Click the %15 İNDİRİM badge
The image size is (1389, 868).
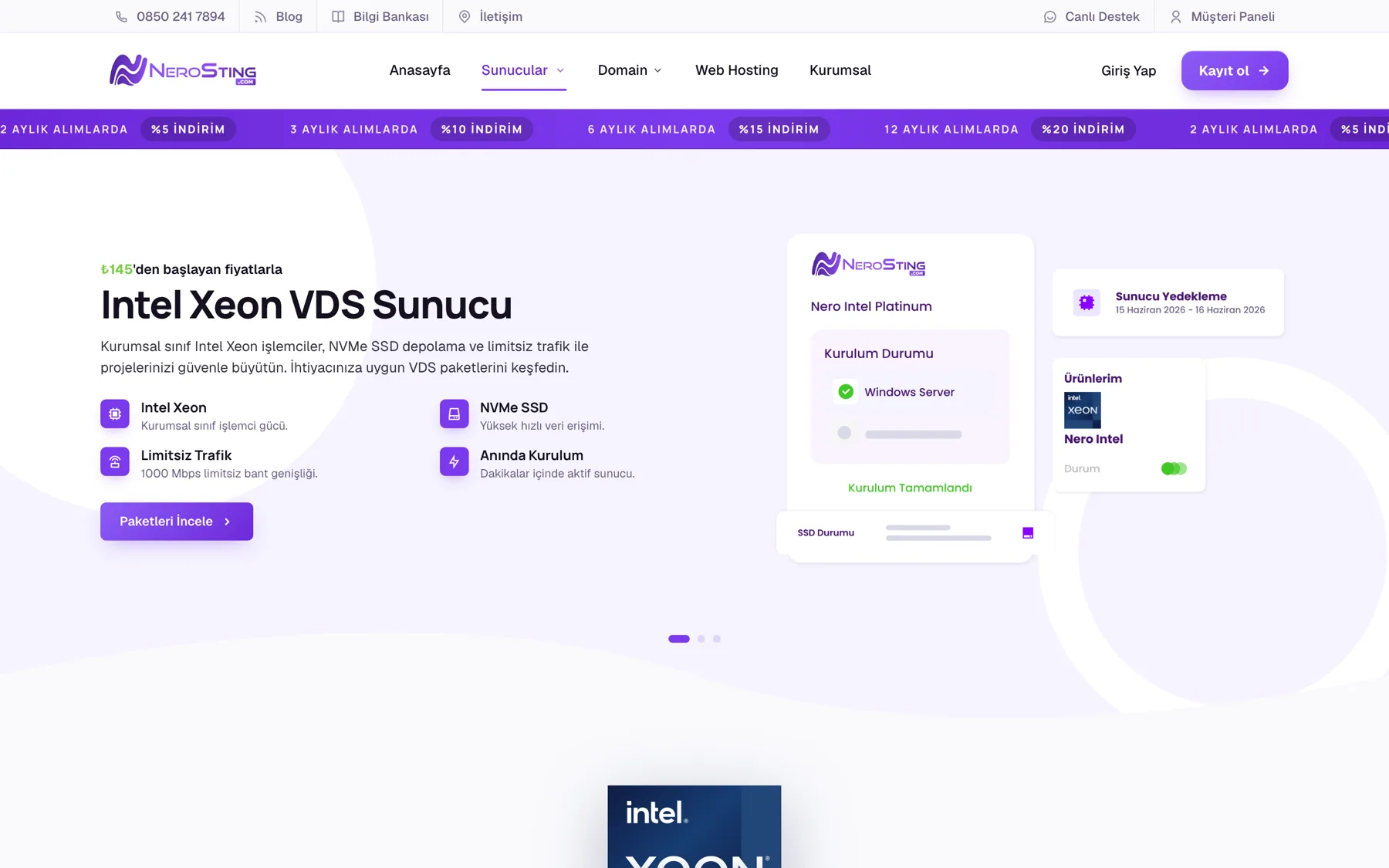[x=779, y=130]
